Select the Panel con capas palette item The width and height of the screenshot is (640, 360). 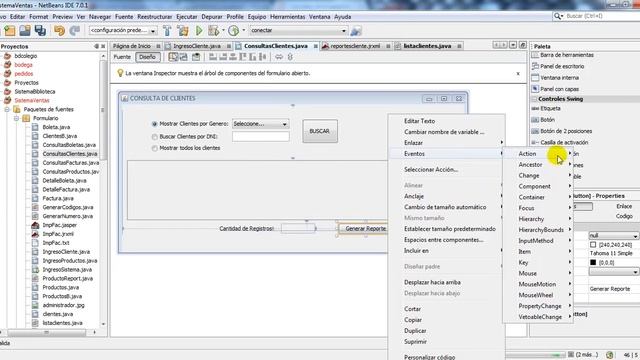pyautogui.click(x=559, y=89)
